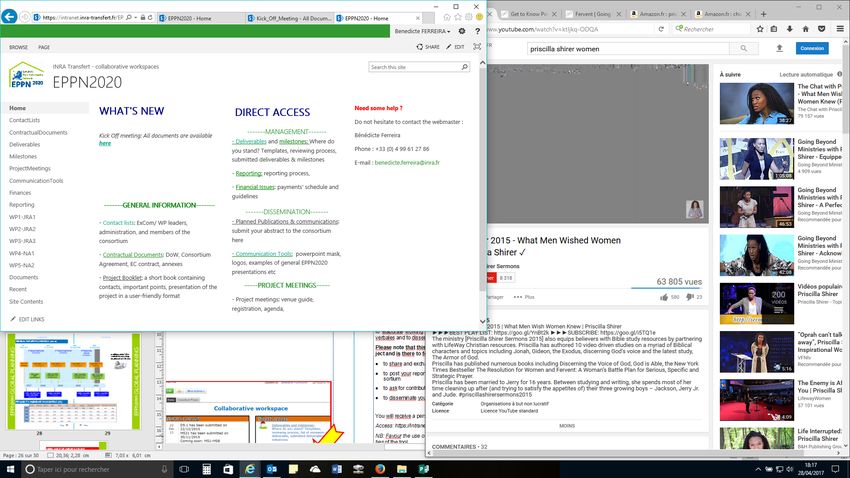Screen dimensions: 850x478
Task: Show Firefox bookmarks list icon
Action: (x=774, y=29)
